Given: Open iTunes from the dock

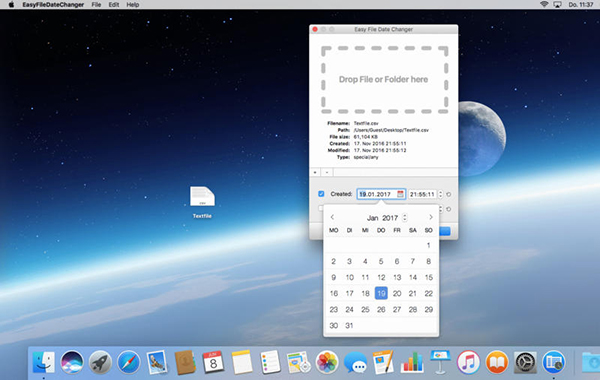Looking at the screenshot, I should 468,362.
